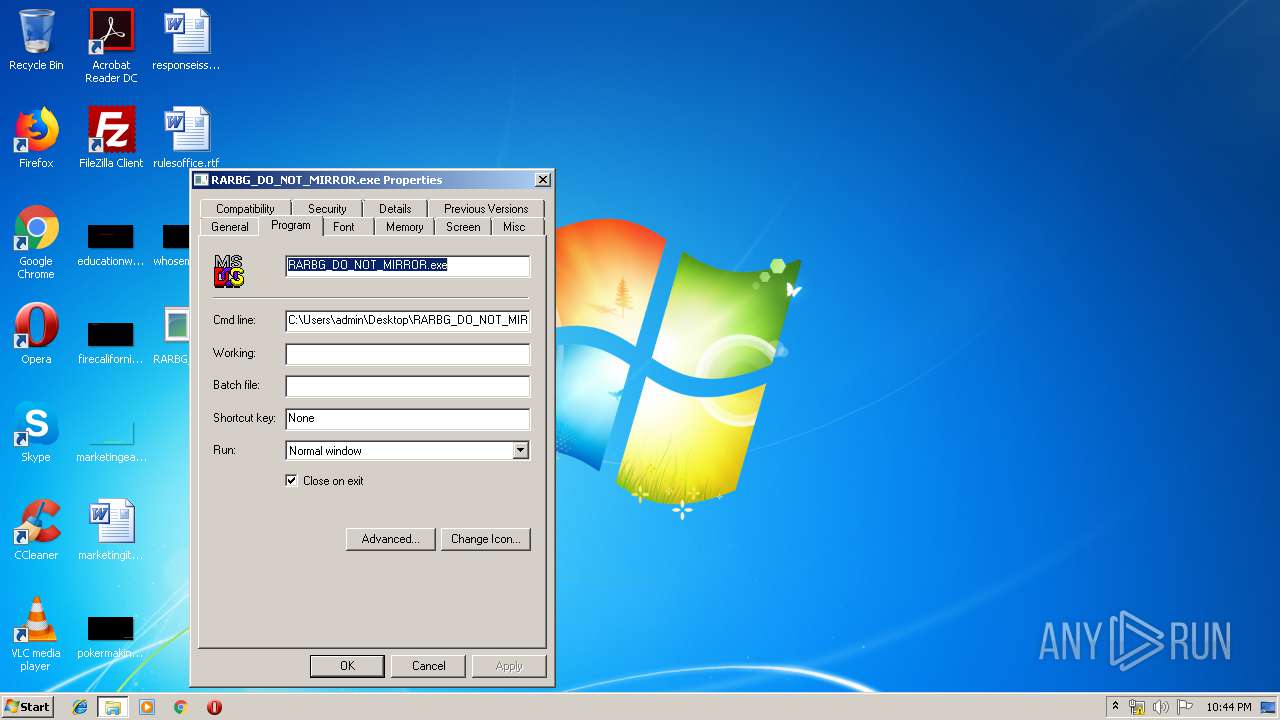Open the Recycle Bin desktop icon
The height and width of the screenshot is (720, 1280).
tap(36, 40)
